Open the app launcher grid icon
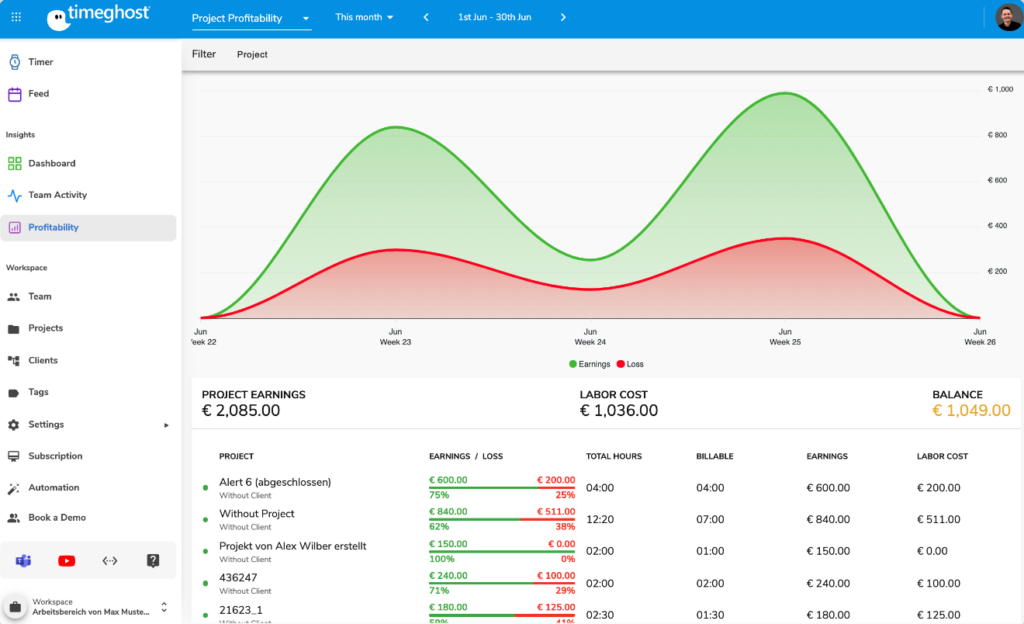Viewport: 1024px width, 624px height. [16, 17]
